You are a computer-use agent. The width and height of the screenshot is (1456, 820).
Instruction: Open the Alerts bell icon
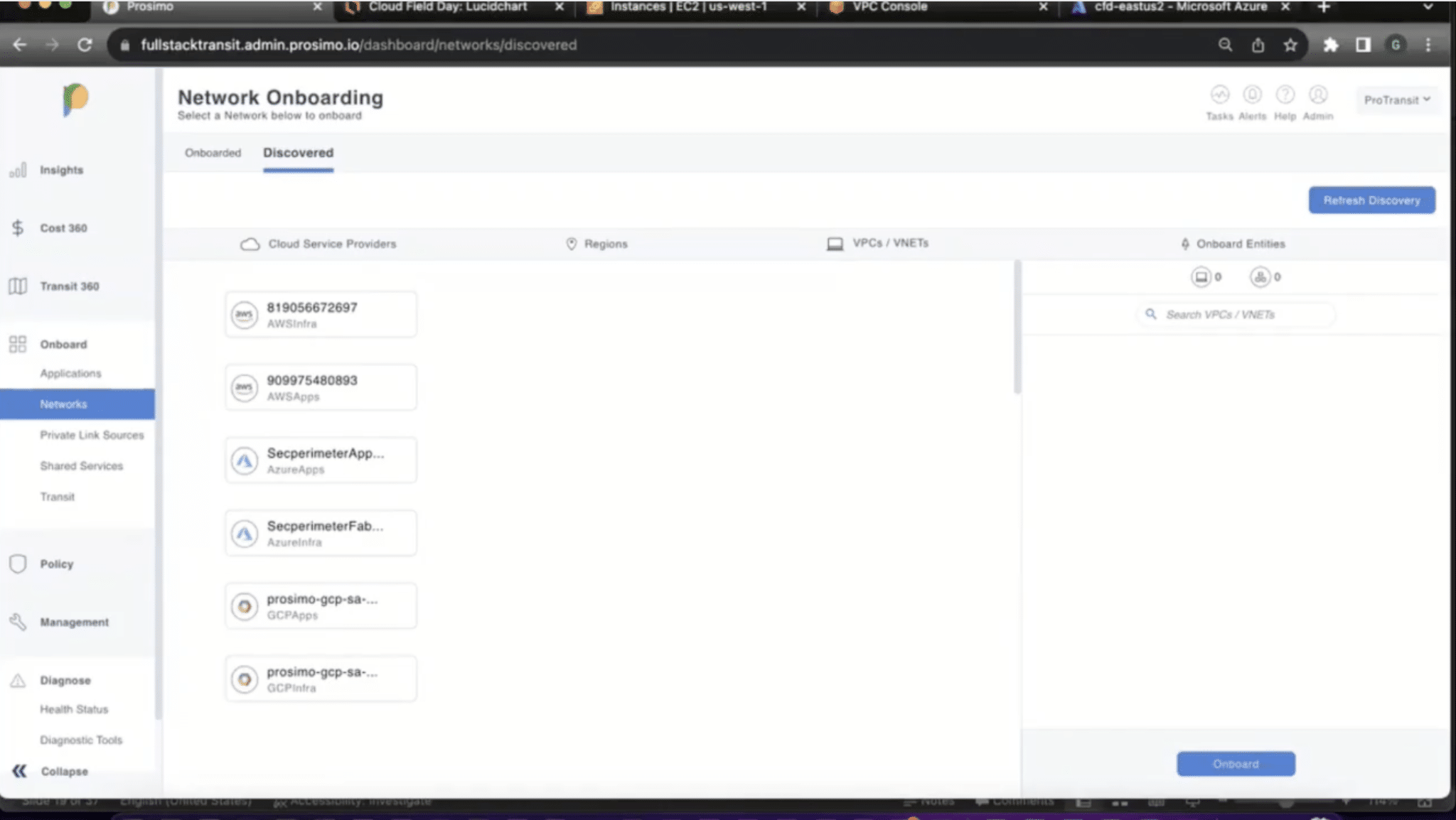pos(1252,95)
